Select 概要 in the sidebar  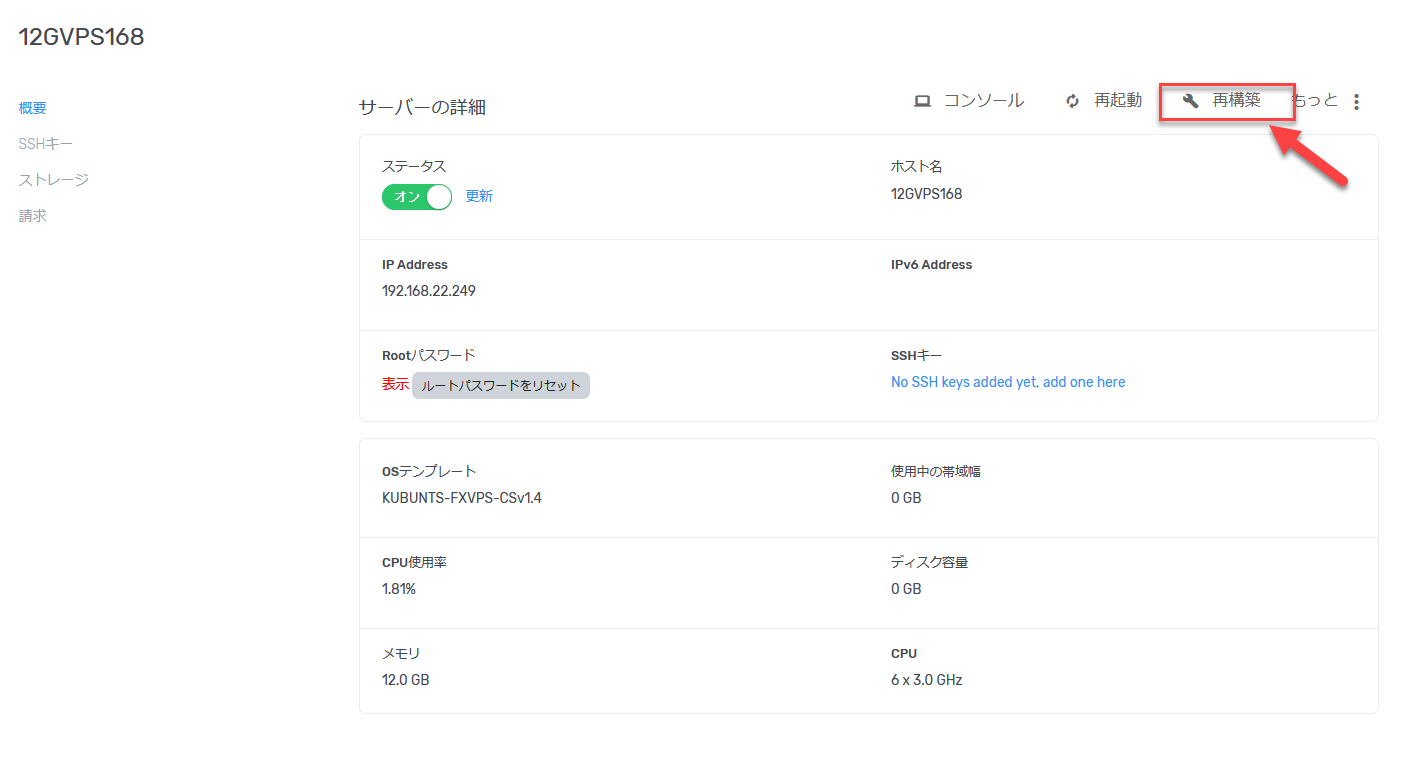[31, 107]
